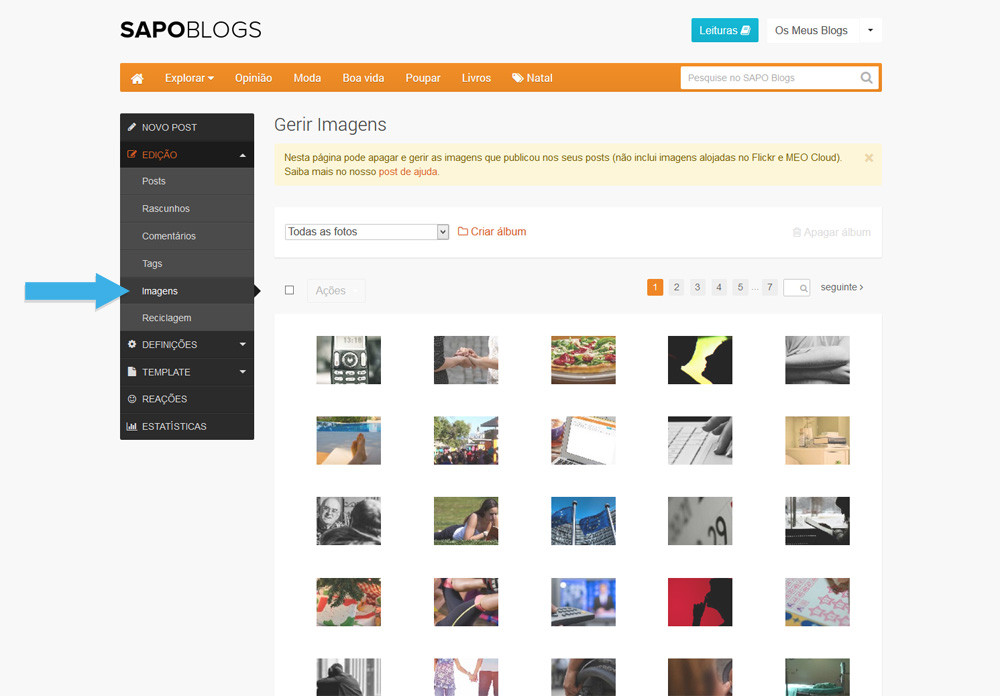Click the home icon in orange navbar
The width and height of the screenshot is (1000, 696).
[137, 78]
